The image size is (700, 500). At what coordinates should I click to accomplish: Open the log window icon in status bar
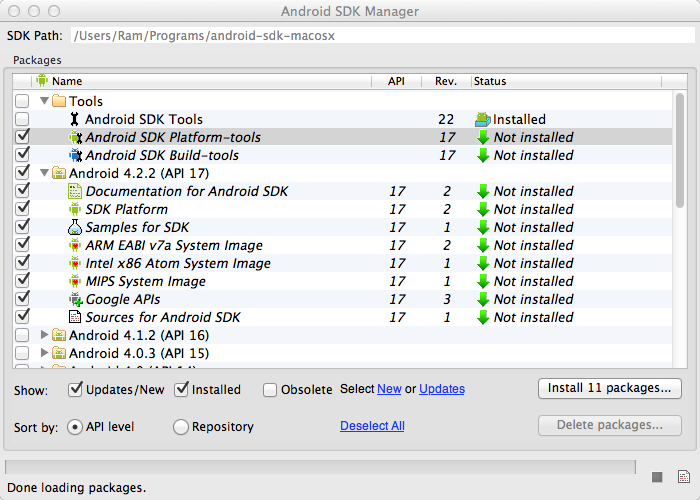tap(683, 476)
